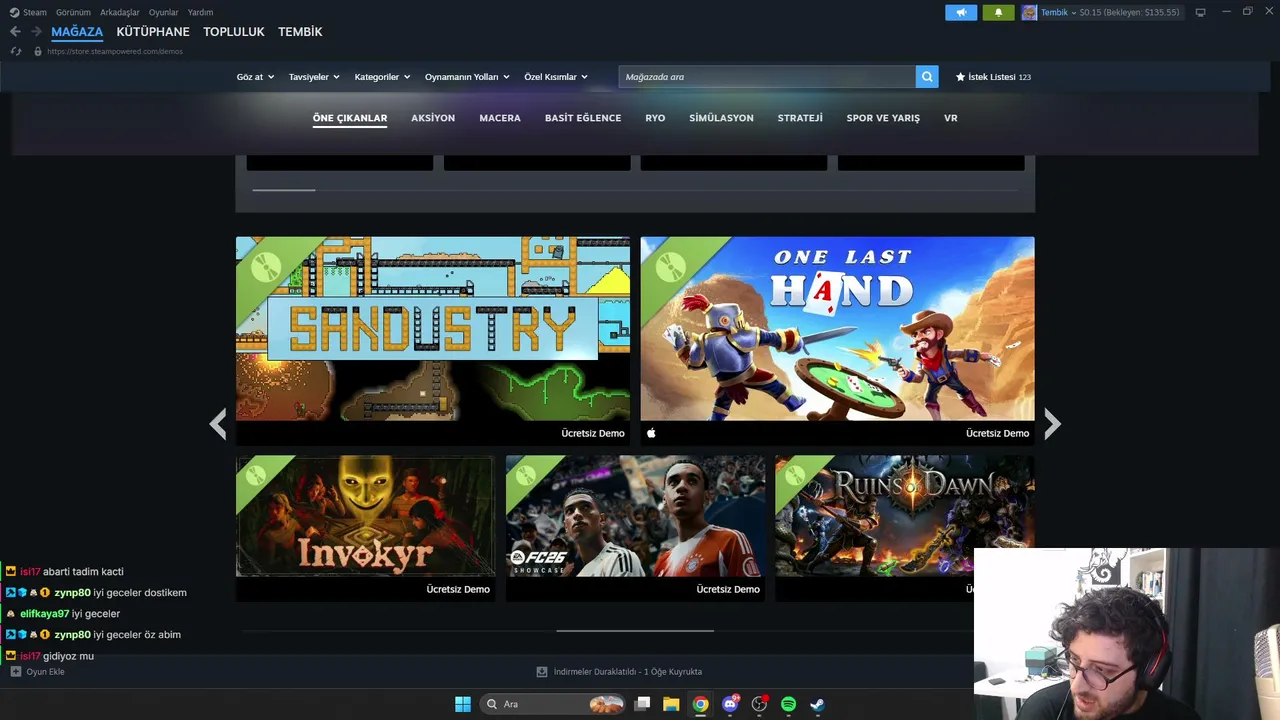Switch to the RYO tab
The height and width of the screenshot is (720, 1280).
(x=655, y=118)
